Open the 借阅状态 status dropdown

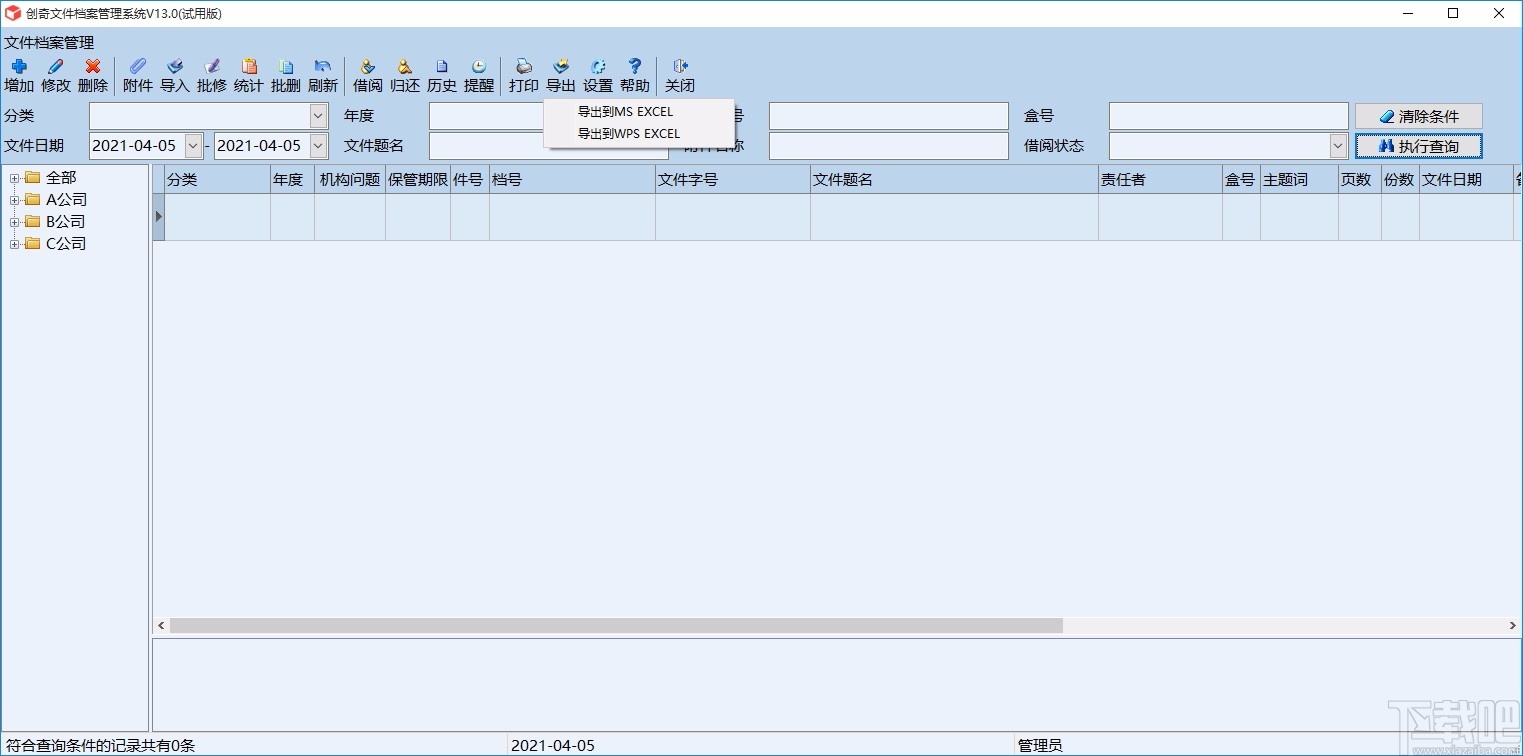click(1338, 146)
